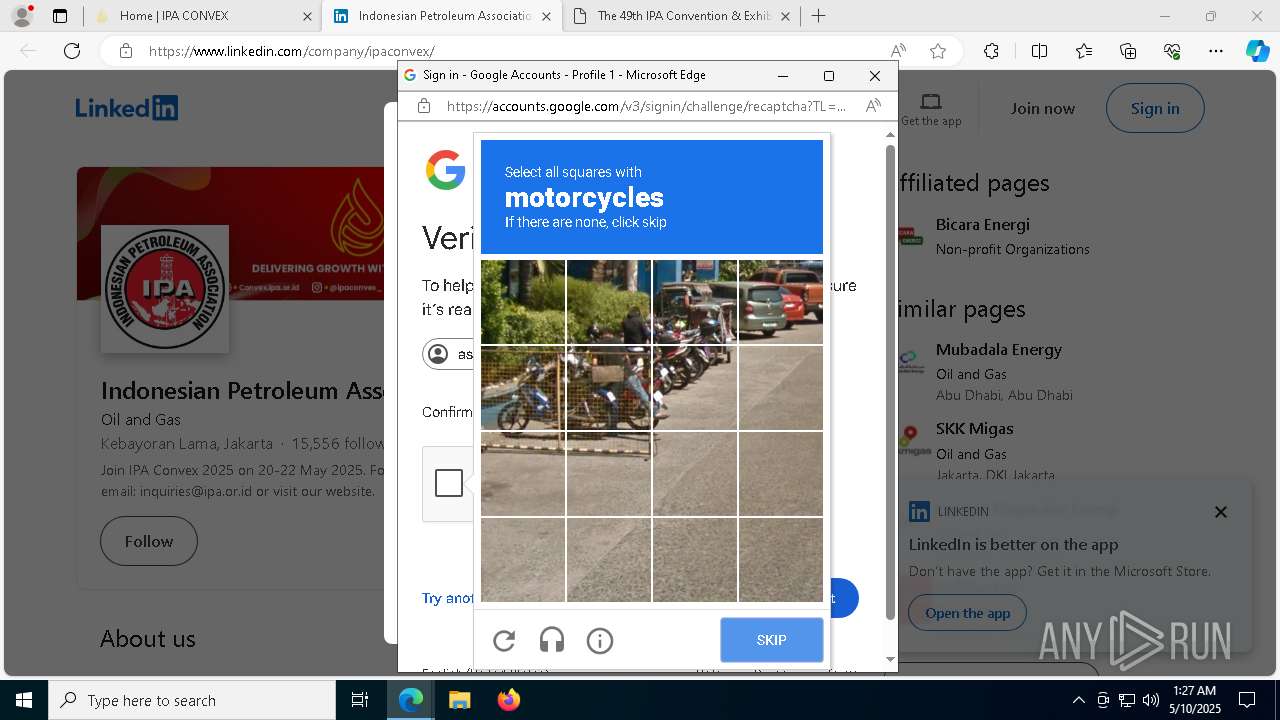Click Join now on LinkedIn
The image size is (1280, 720).
tap(1043, 108)
